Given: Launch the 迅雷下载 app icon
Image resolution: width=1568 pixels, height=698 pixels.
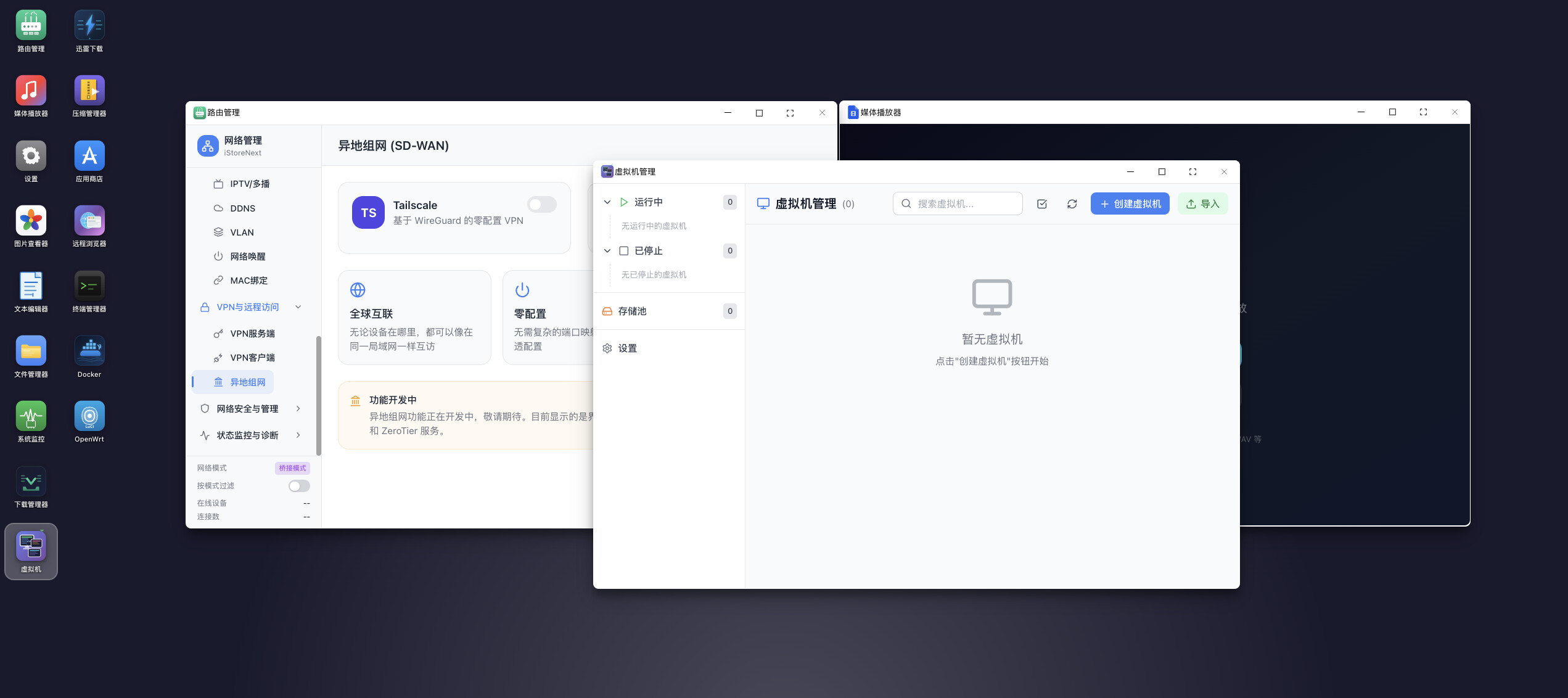Looking at the screenshot, I should pyautogui.click(x=89, y=26).
